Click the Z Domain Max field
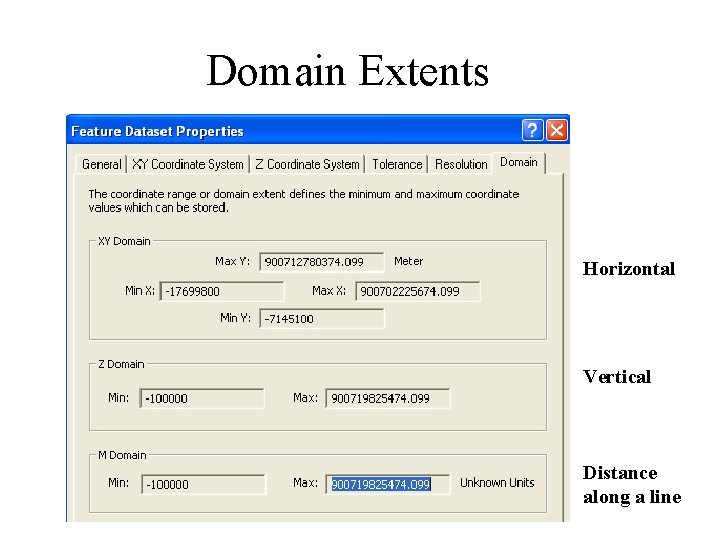Image resolution: width=720 pixels, height=540 pixels. [x=388, y=398]
